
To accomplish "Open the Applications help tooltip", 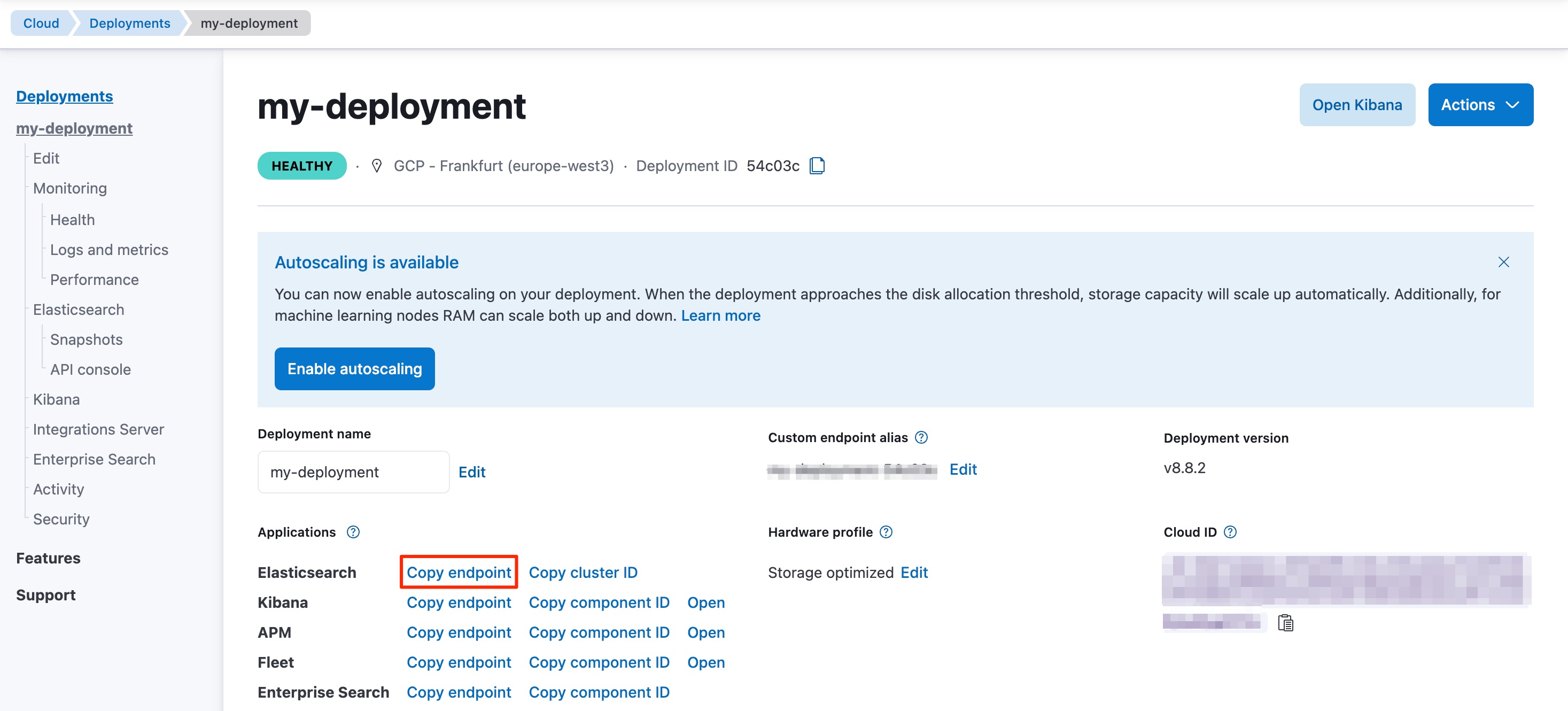I will coord(353,532).
